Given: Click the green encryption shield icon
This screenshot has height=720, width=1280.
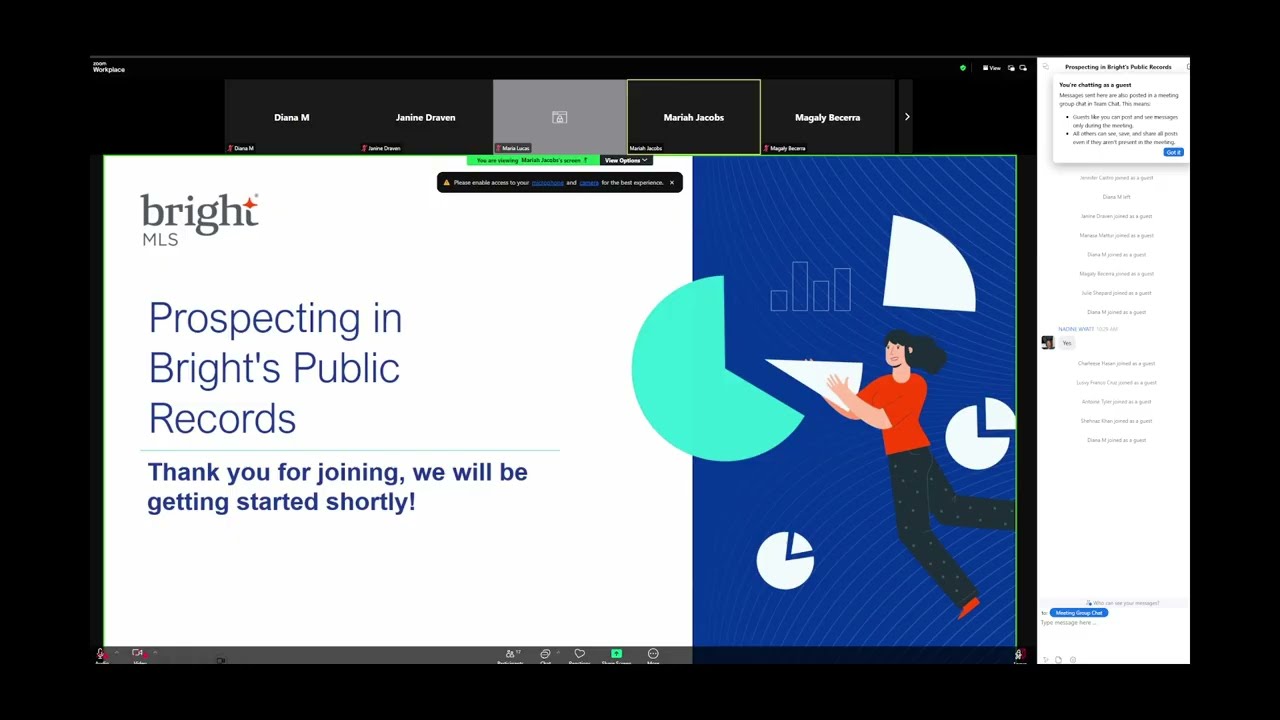Looking at the screenshot, I should [963, 68].
